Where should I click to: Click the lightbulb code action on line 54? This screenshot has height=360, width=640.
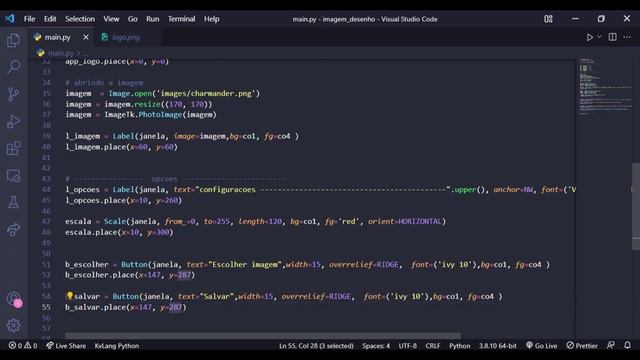click(x=69, y=296)
